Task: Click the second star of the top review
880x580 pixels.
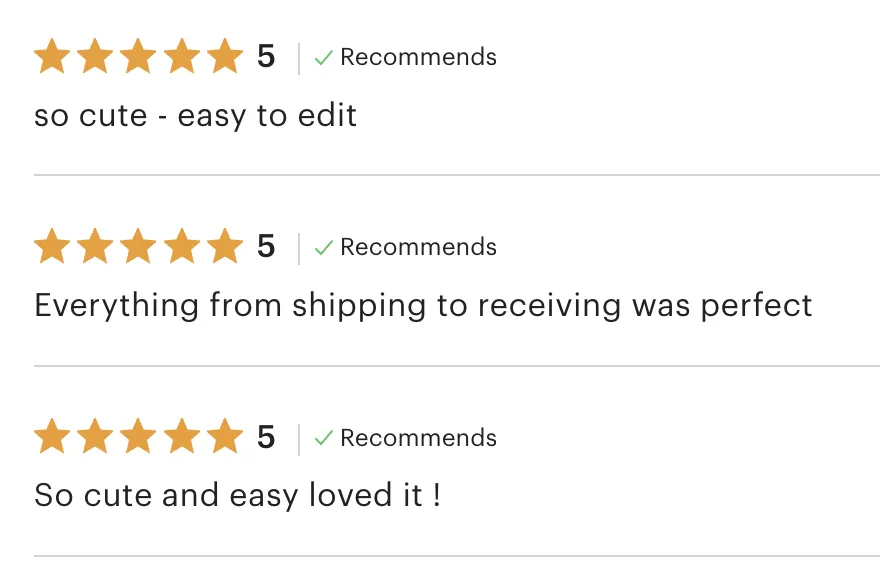Action: 95,56
